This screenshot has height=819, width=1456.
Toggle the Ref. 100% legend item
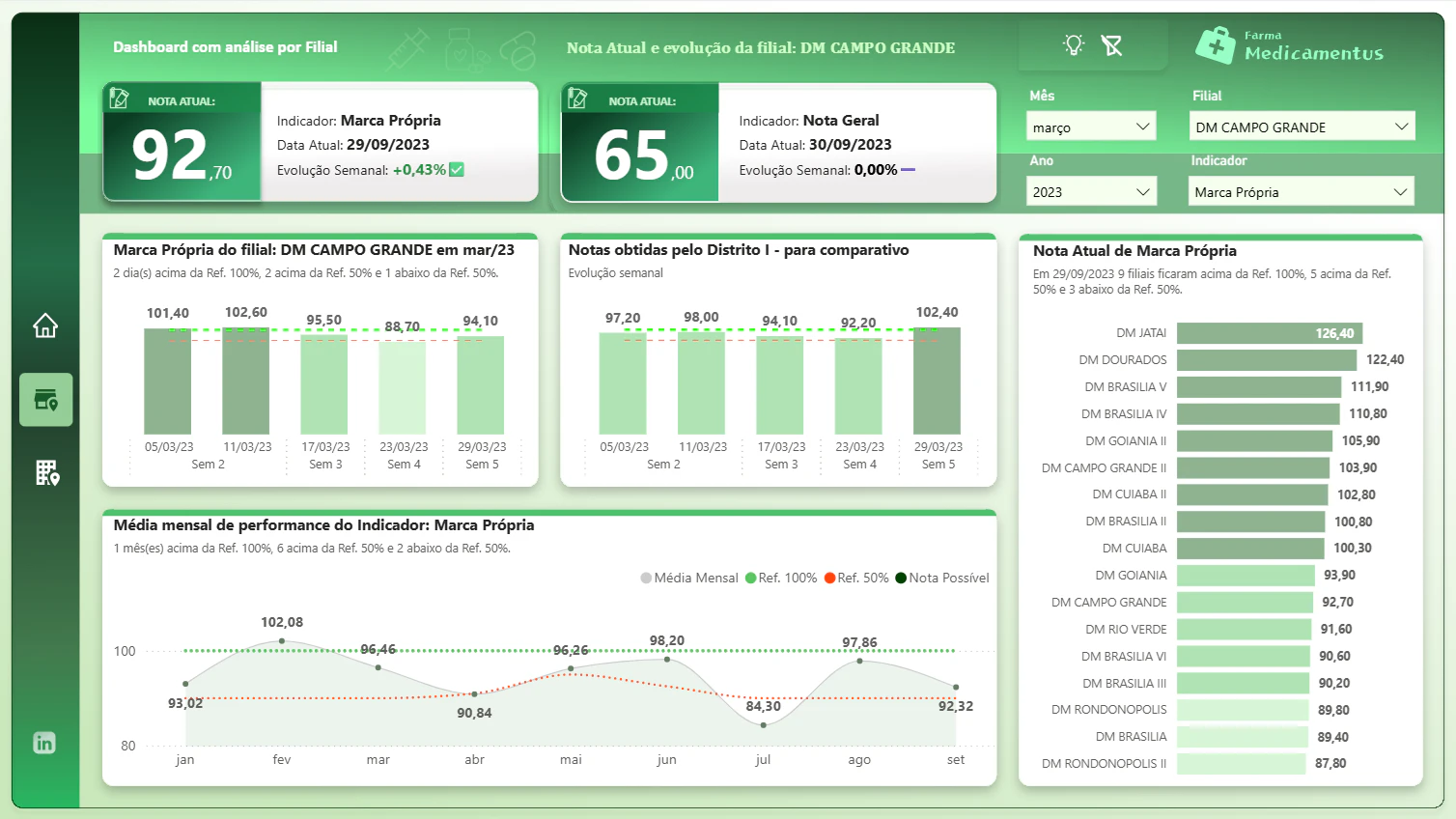(781, 578)
